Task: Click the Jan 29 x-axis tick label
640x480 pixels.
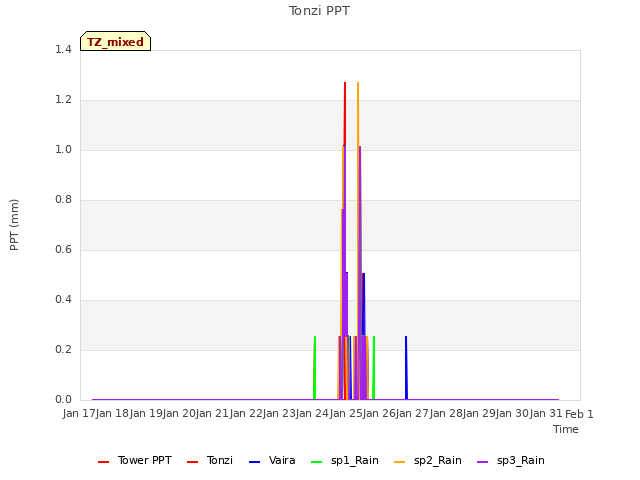Action: pyautogui.click(x=480, y=414)
